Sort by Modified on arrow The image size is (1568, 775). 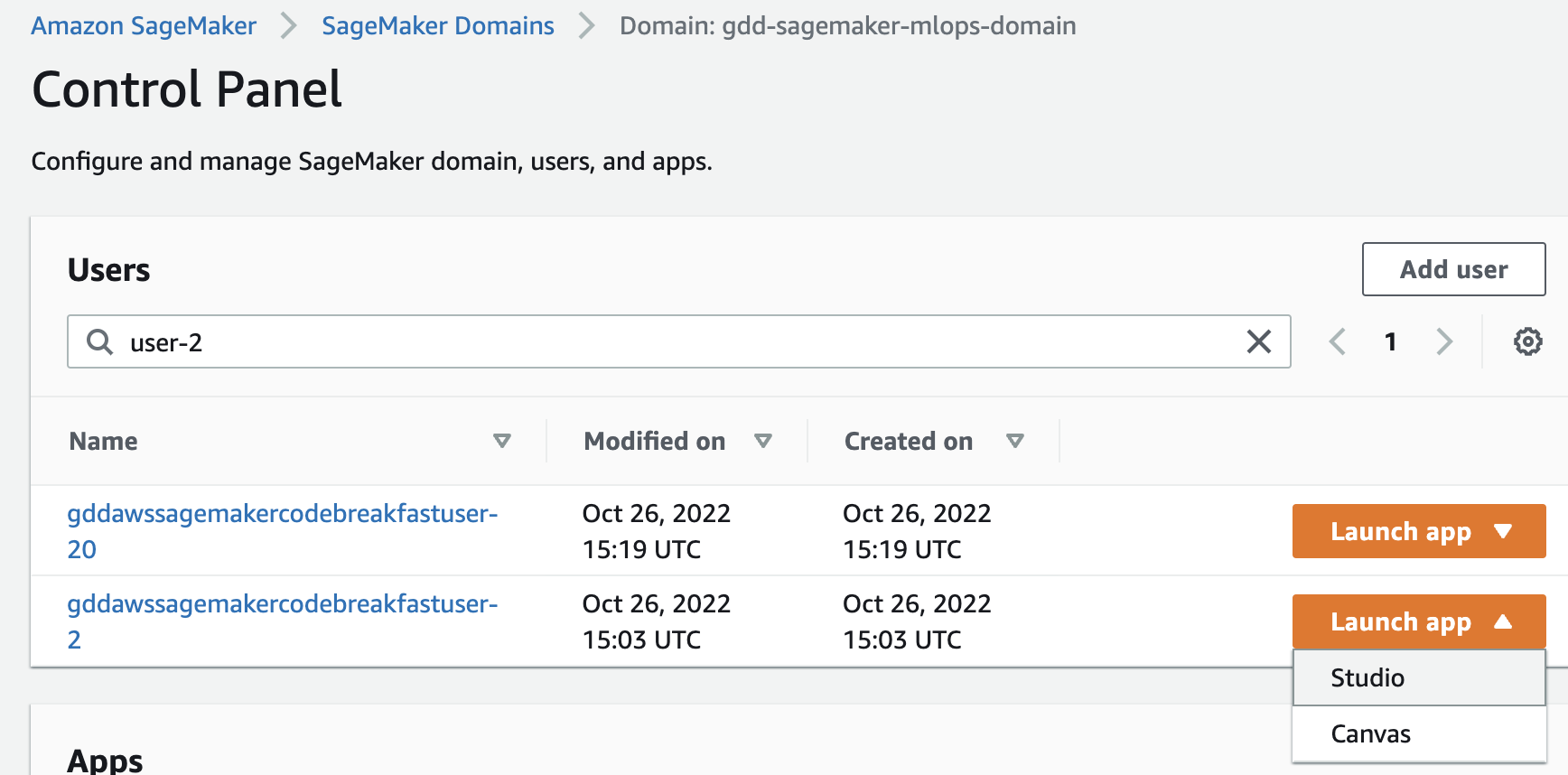(763, 441)
